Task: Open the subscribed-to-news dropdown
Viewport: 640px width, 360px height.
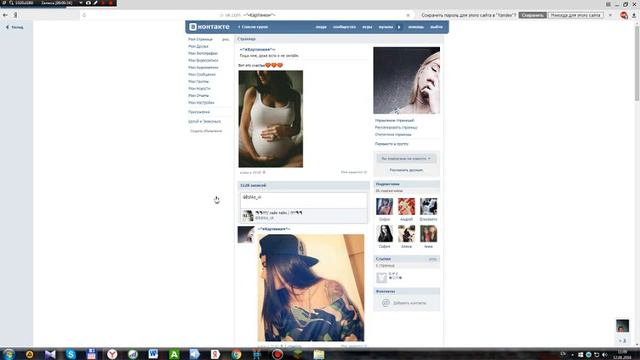Action: [x=406, y=158]
